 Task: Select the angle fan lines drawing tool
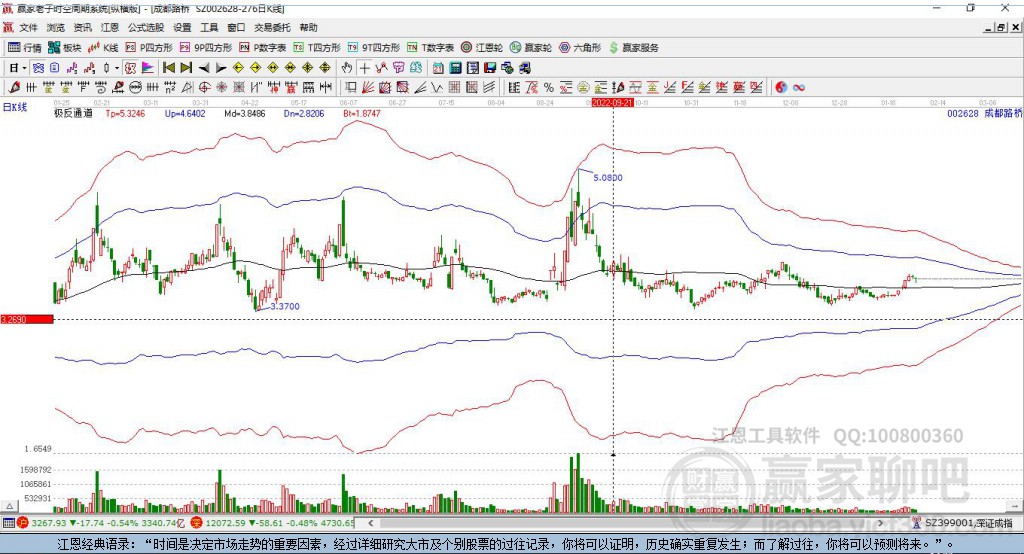[x=368, y=87]
